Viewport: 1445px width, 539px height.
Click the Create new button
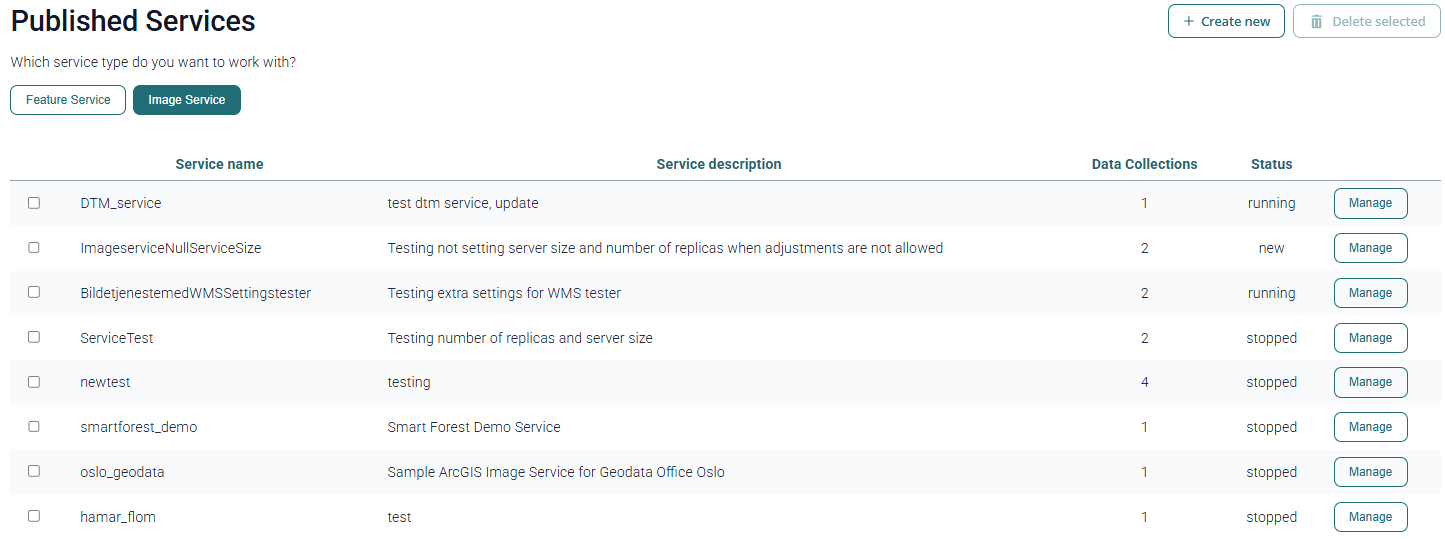coord(1226,21)
